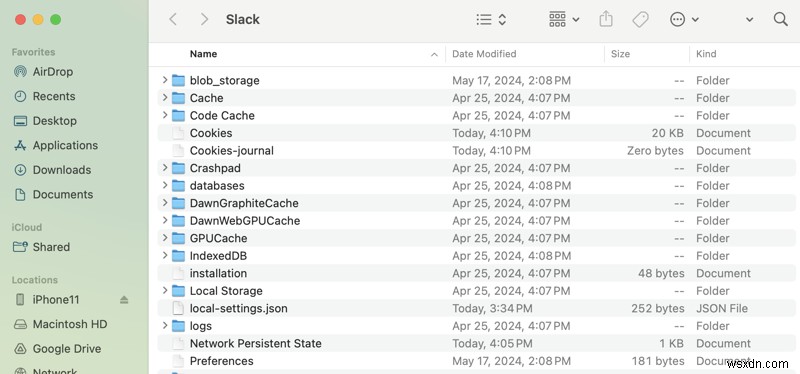Click the Share toolbar icon
The width and height of the screenshot is (800, 374).
coord(606,19)
